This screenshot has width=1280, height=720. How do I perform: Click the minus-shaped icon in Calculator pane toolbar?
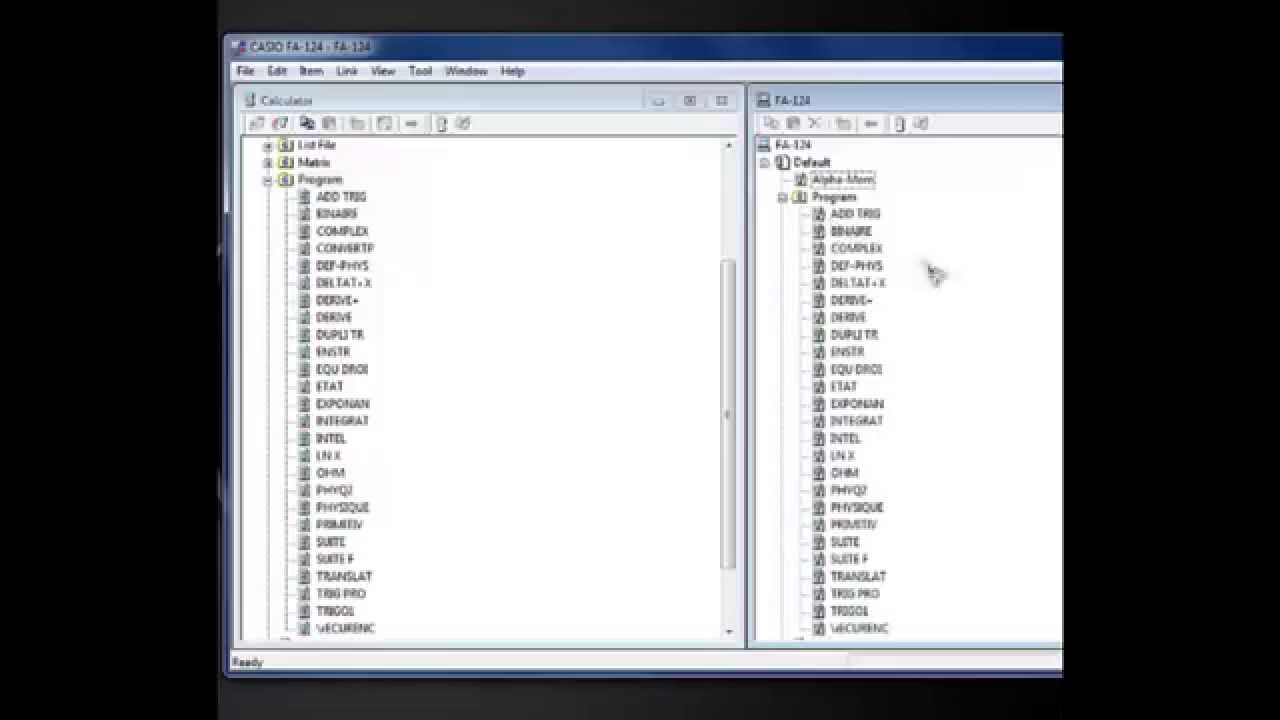coord(411,124)
